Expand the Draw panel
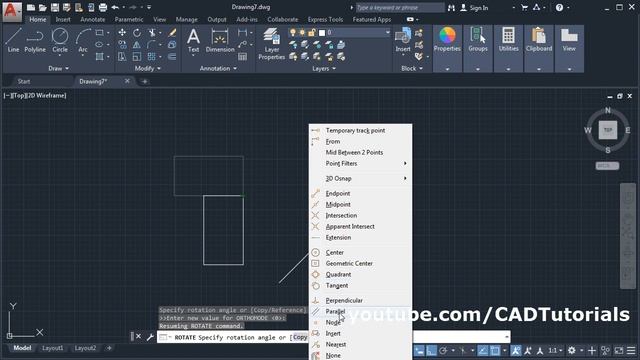The width and height of the screenshot is (640, 360). [58, 69]
